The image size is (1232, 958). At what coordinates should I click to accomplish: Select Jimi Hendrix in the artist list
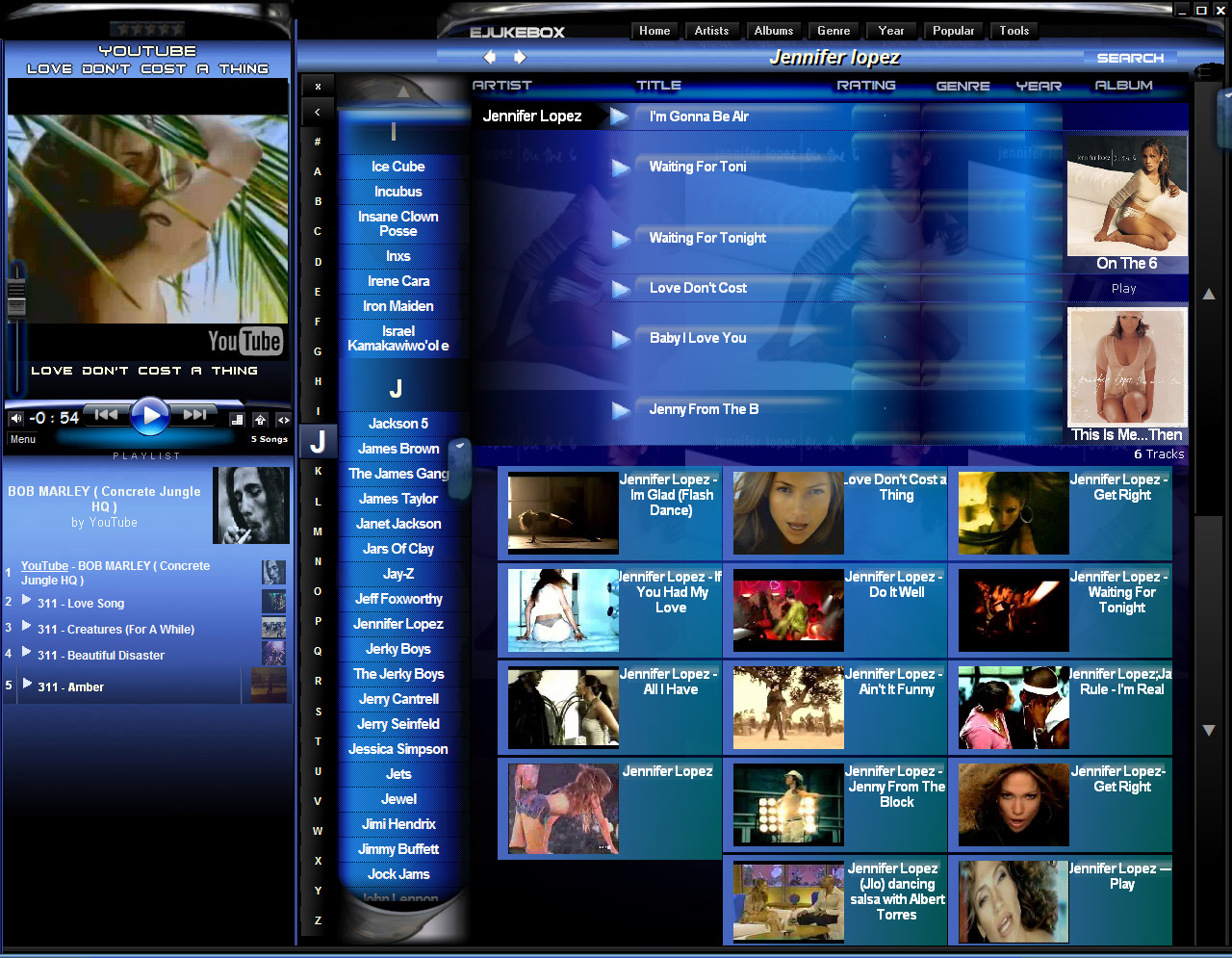tap(398, 824)
